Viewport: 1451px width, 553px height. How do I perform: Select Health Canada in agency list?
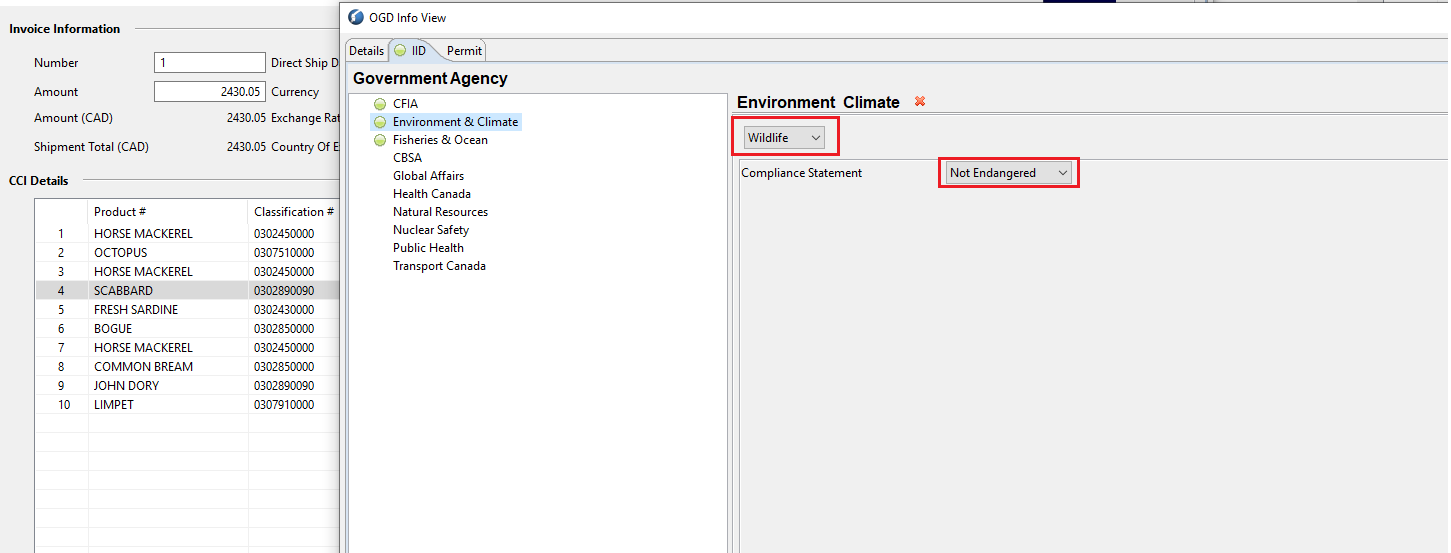pos(432,194)
